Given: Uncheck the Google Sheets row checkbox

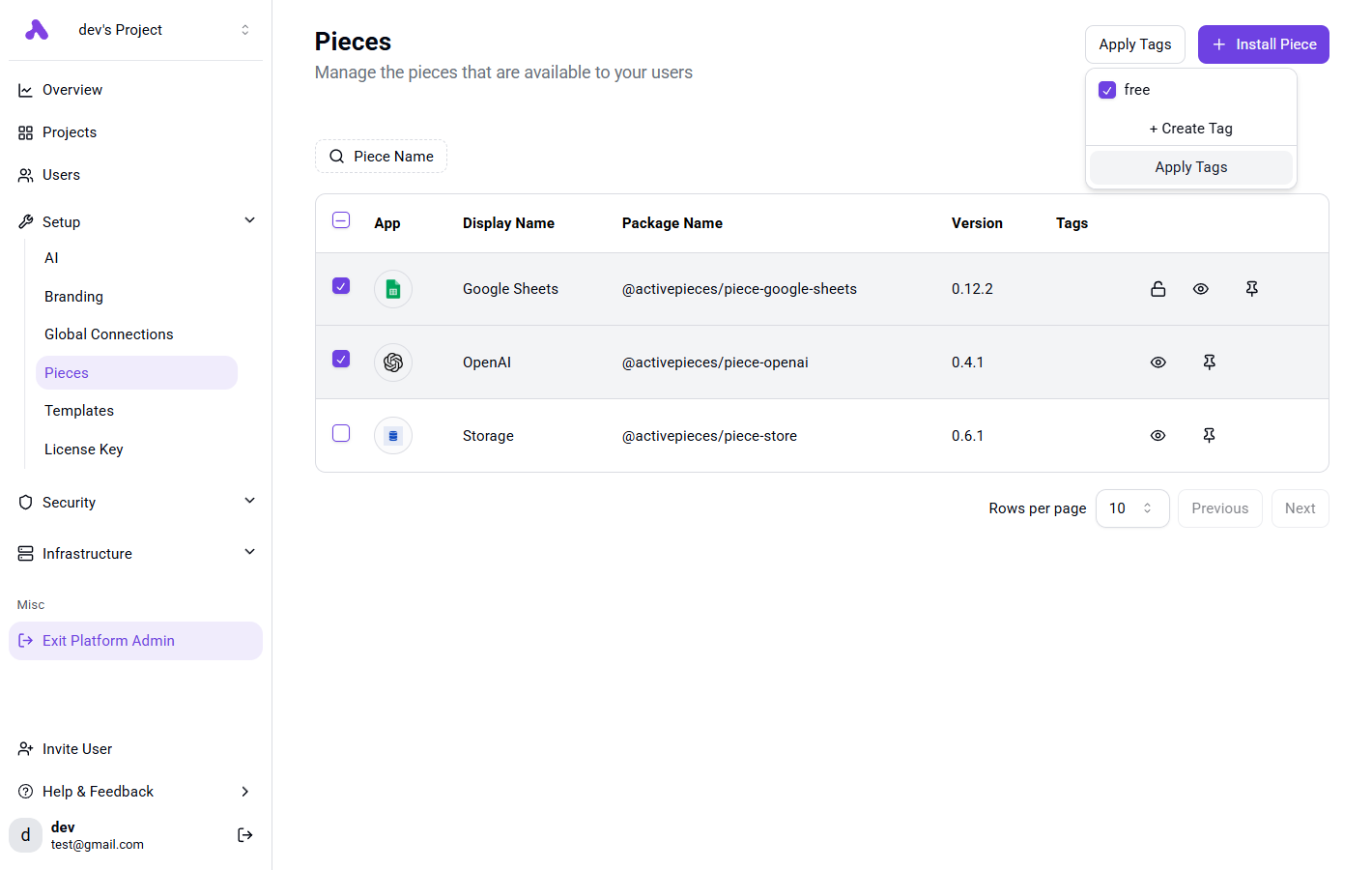Looking at the screenshot, I should tap(341, 286).
